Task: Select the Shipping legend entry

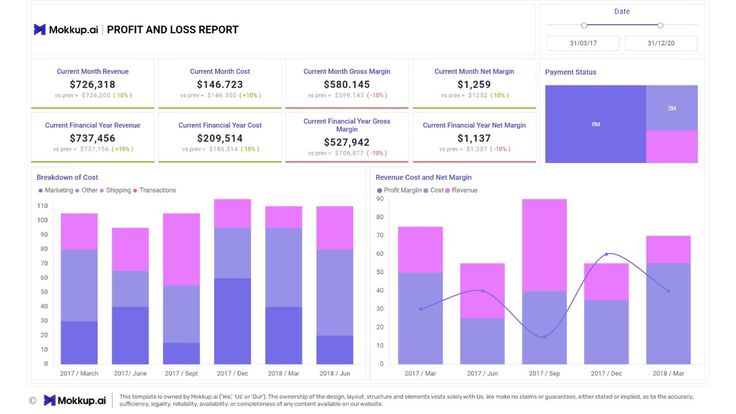Action: tap(115, 190)
